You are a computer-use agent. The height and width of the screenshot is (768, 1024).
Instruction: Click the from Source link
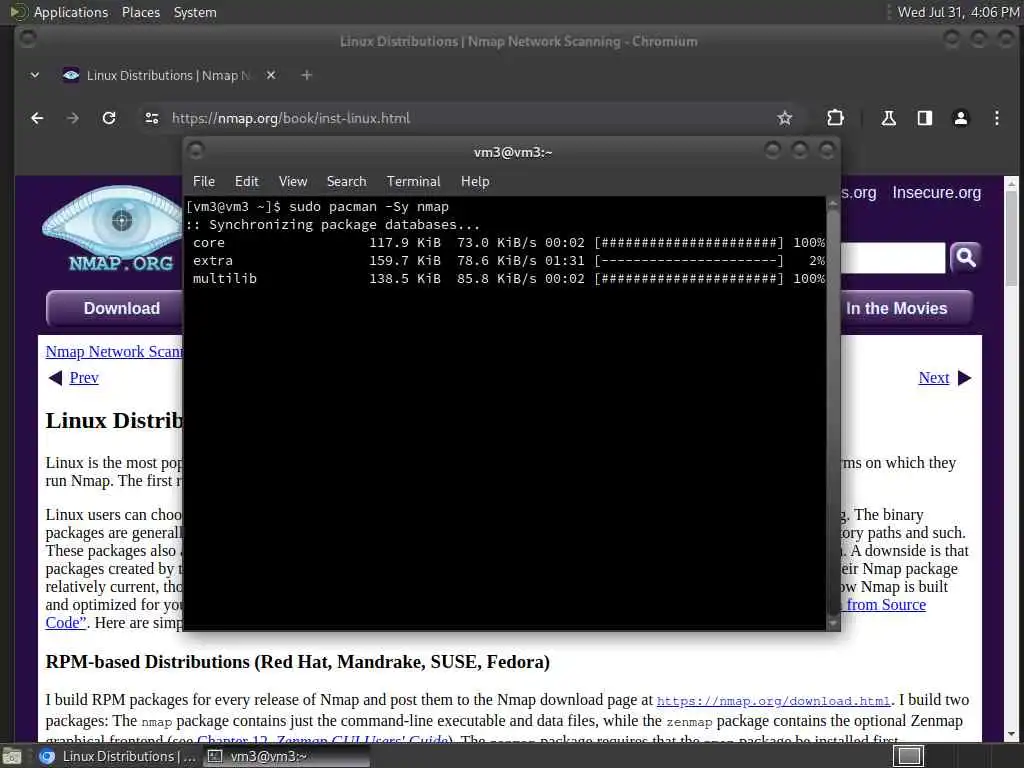[886, 605]
